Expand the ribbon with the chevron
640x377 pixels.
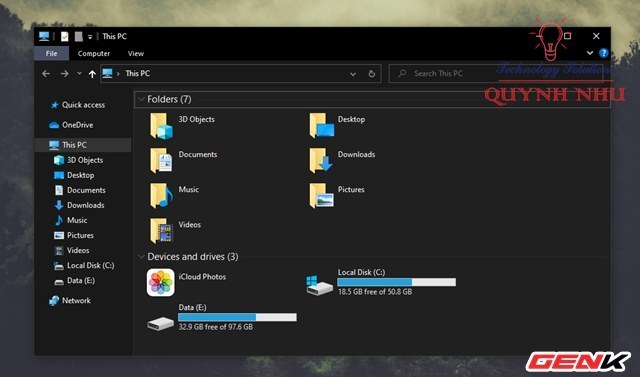click(x=590, y=53)
